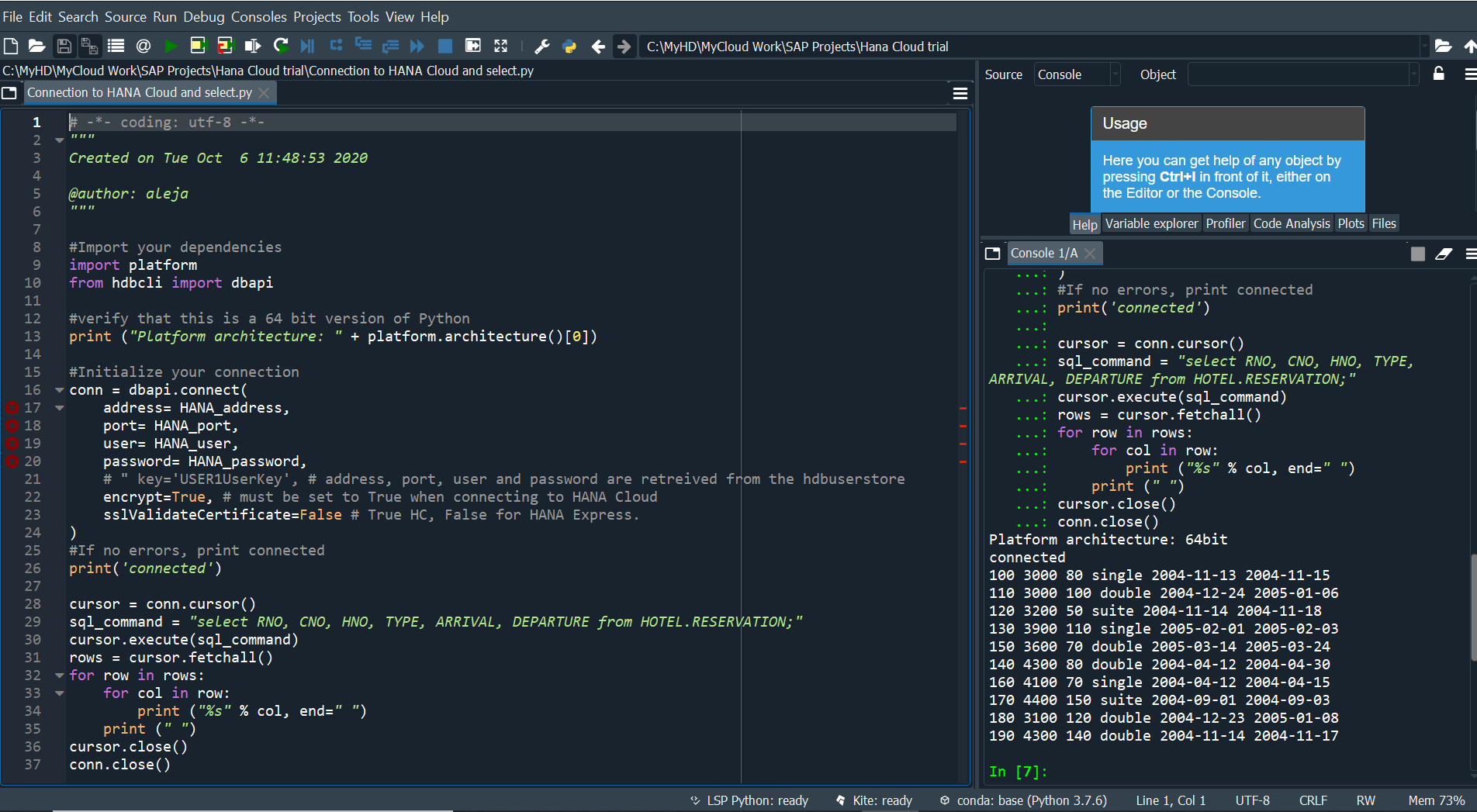1477x812 pixels.
Task: Stop debugging with the blue square
Action: pyautogui.click(x=445, y=47)
